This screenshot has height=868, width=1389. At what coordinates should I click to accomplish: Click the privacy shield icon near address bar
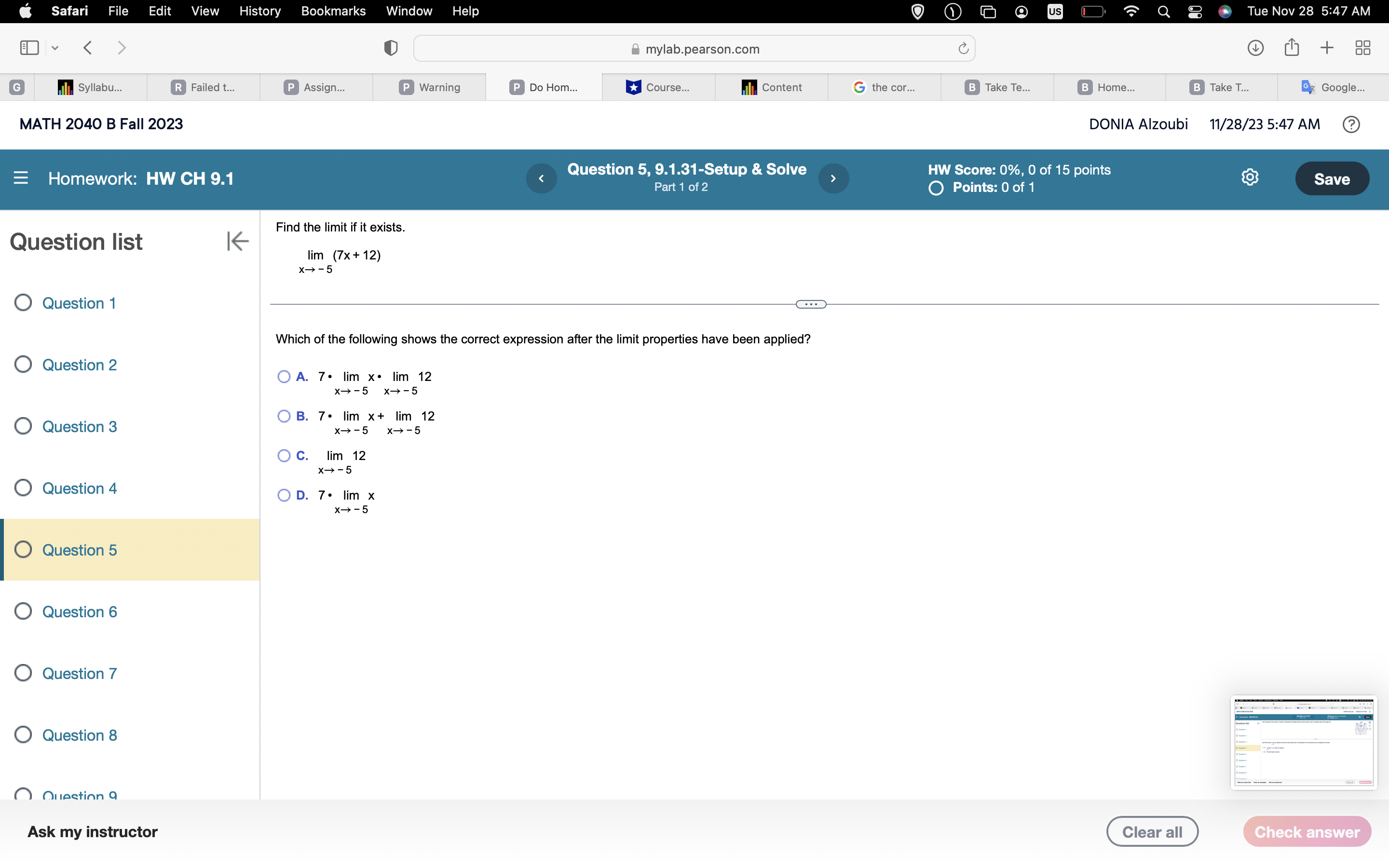tap(390, 48)
